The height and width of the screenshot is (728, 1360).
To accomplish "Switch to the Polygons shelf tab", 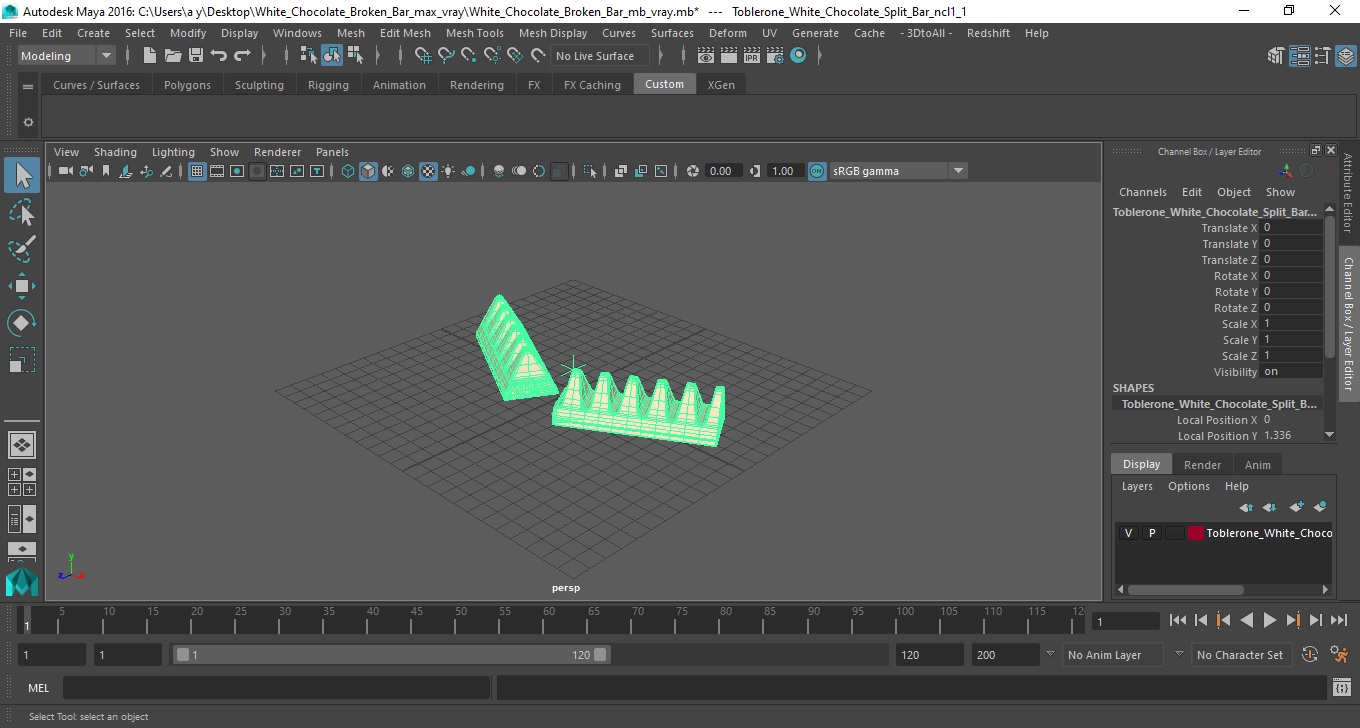I will point(187,85).
